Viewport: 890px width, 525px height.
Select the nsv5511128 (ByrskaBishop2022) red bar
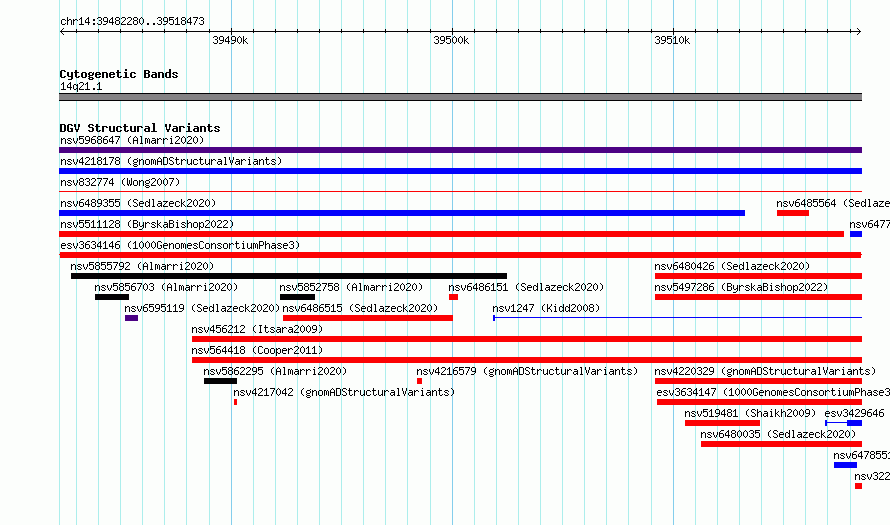(x=451, y=234)
